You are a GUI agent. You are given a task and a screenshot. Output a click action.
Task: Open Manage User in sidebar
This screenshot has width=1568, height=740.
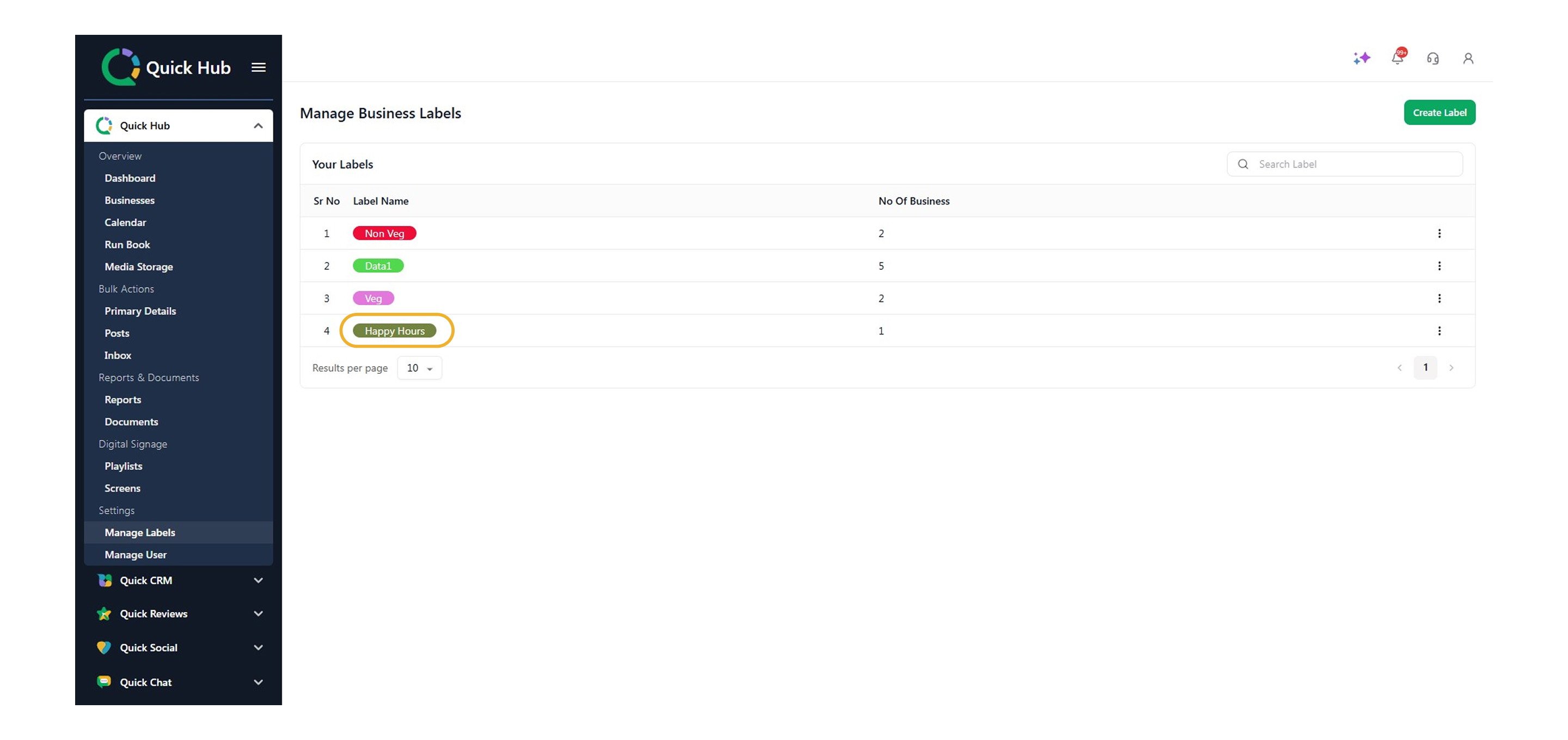click(x=135, y=555)
